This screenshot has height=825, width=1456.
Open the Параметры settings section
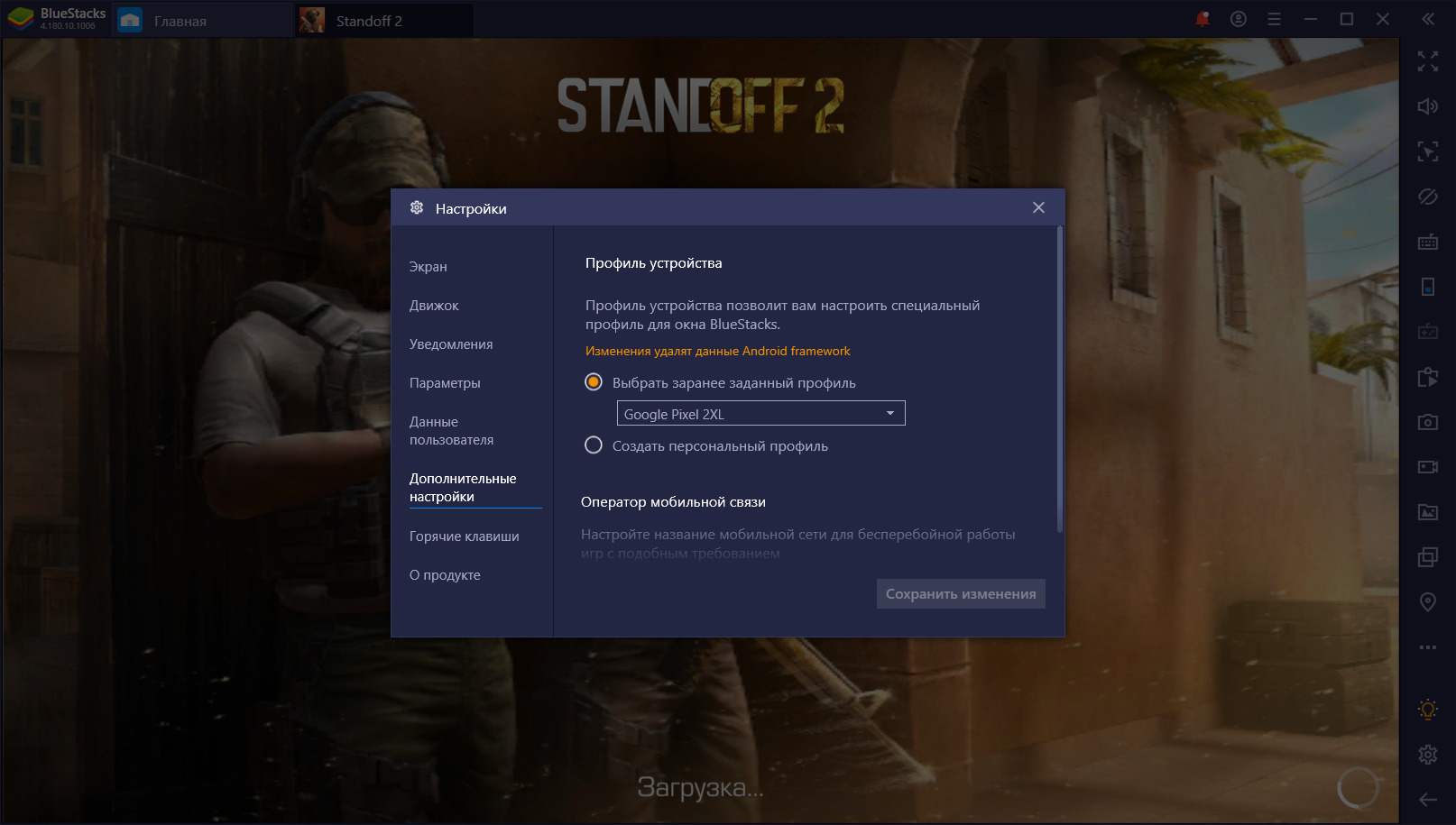click(x=445, y=383)
